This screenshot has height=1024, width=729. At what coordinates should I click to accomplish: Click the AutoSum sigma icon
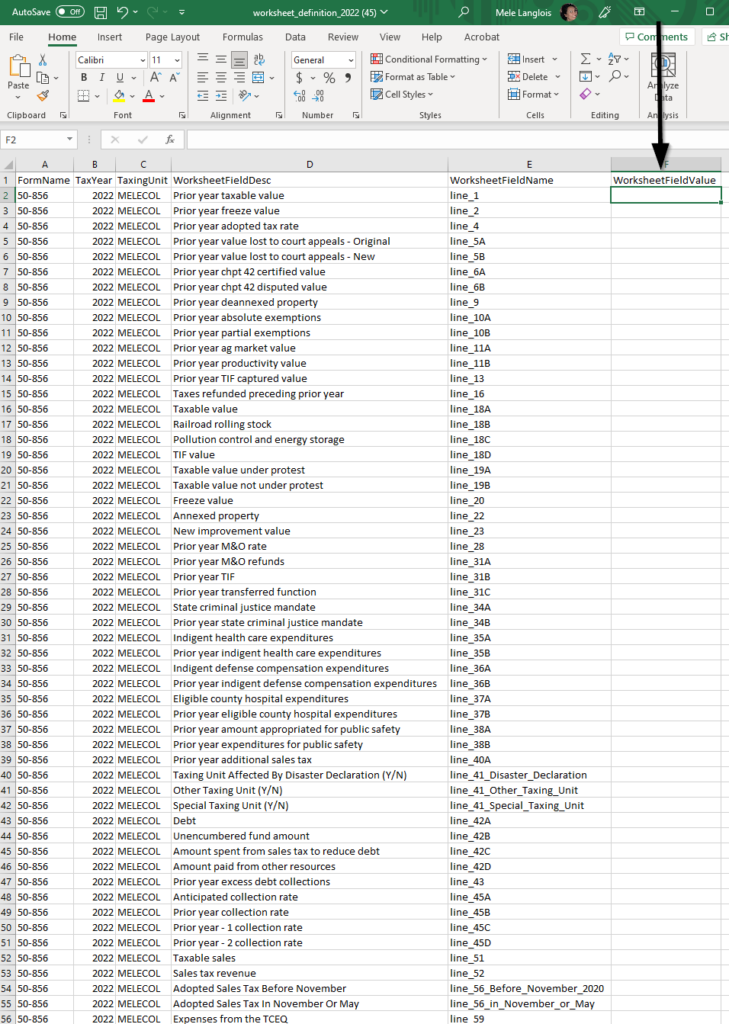click(585, 60)
